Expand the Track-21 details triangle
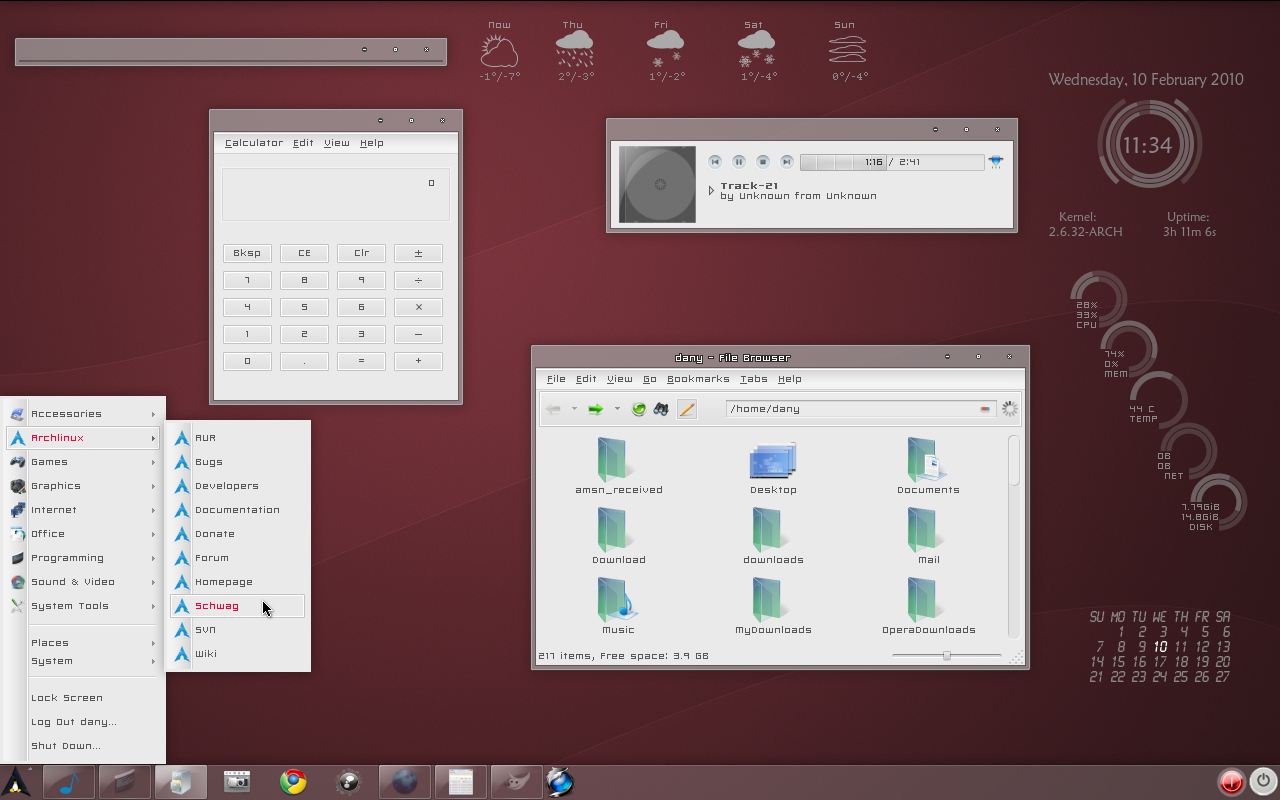Screen dimensions: 1280x800 711,190
